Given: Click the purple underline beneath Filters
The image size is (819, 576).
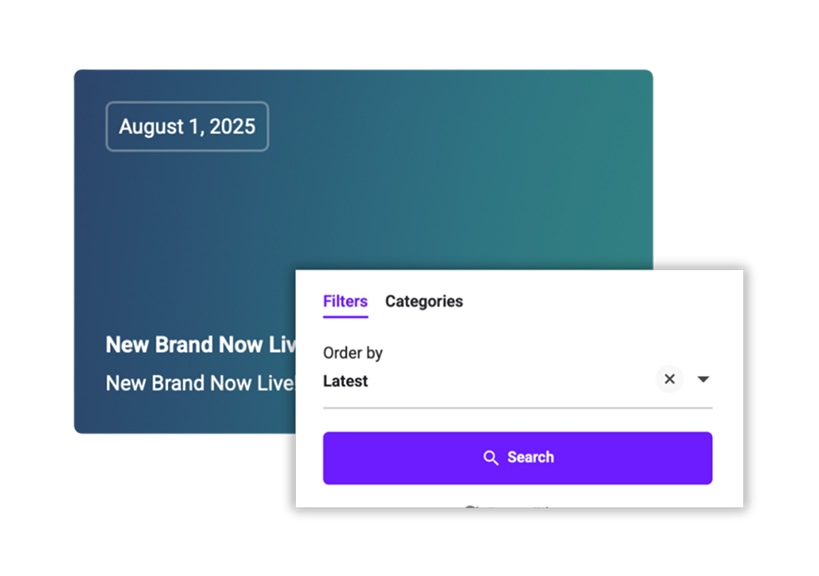Looking at the screenshot, I should (345, 317).
